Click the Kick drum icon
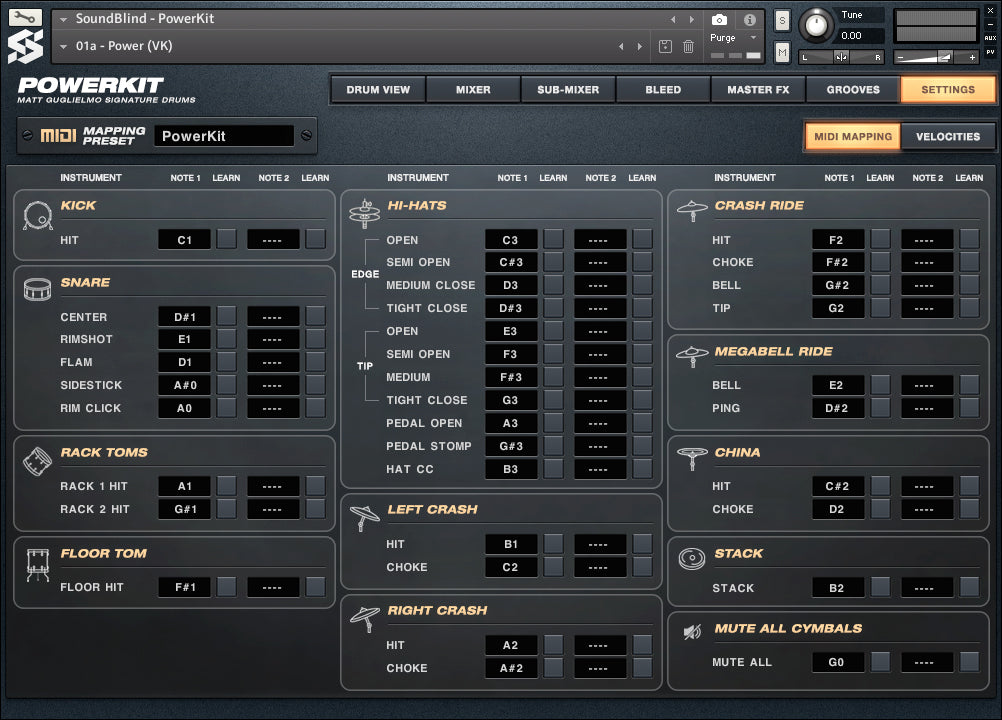This screenshot has height=720, width=1002. [38, 215]
